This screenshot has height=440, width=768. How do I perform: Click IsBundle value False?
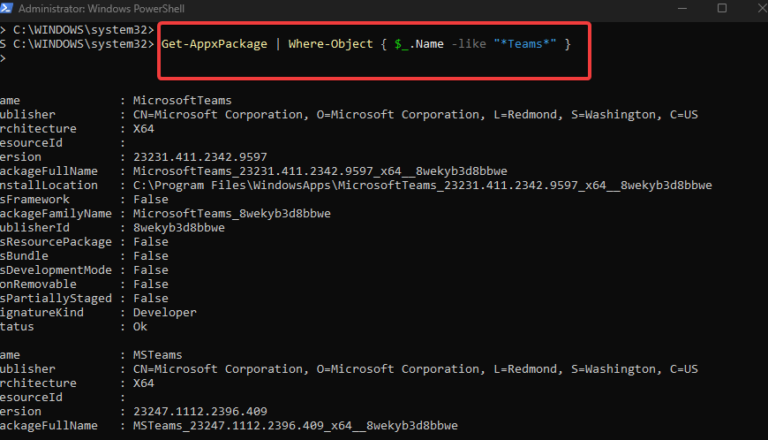click(x=150, y=256)
